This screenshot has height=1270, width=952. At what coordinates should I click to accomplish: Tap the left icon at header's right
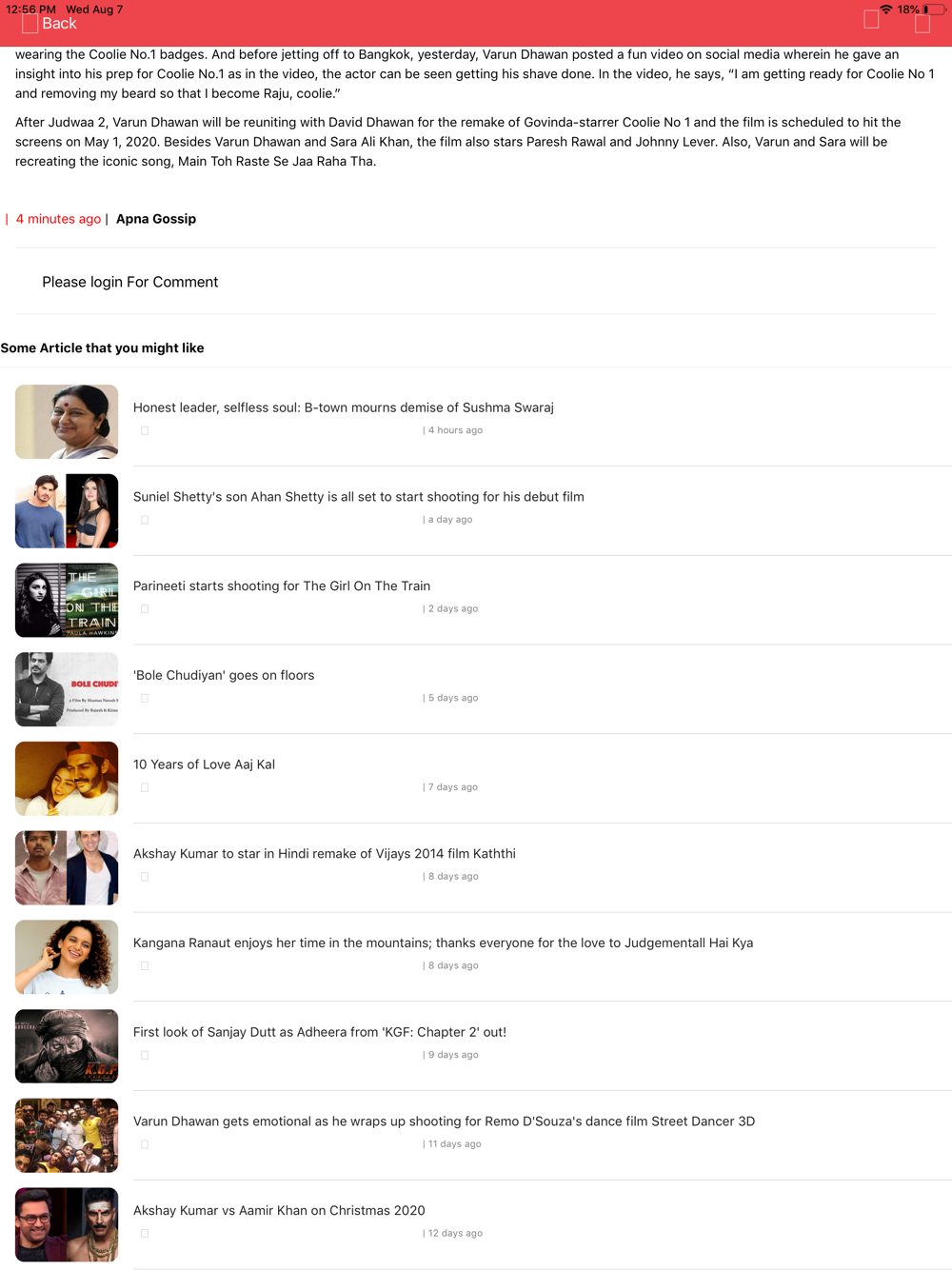pyautogui.click(x=871, y=19)
